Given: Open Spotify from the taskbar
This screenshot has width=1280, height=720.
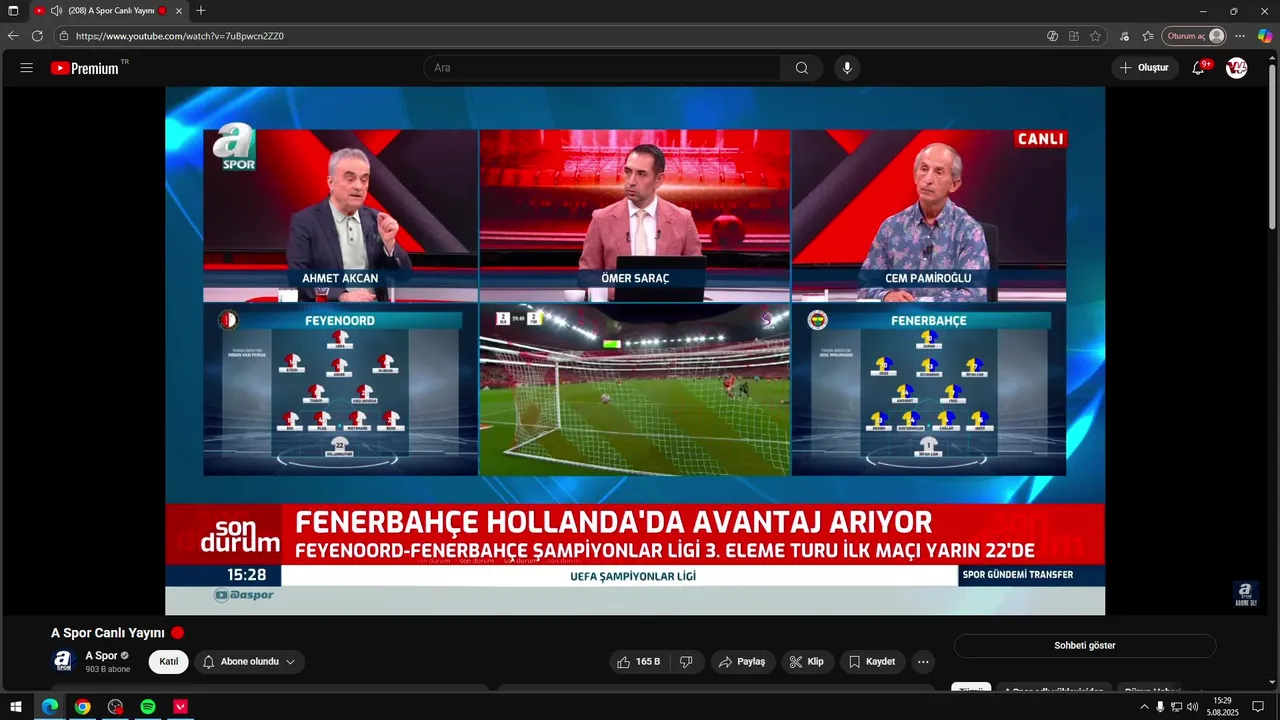Looking at the screenshot, I should tap(148, 707).
